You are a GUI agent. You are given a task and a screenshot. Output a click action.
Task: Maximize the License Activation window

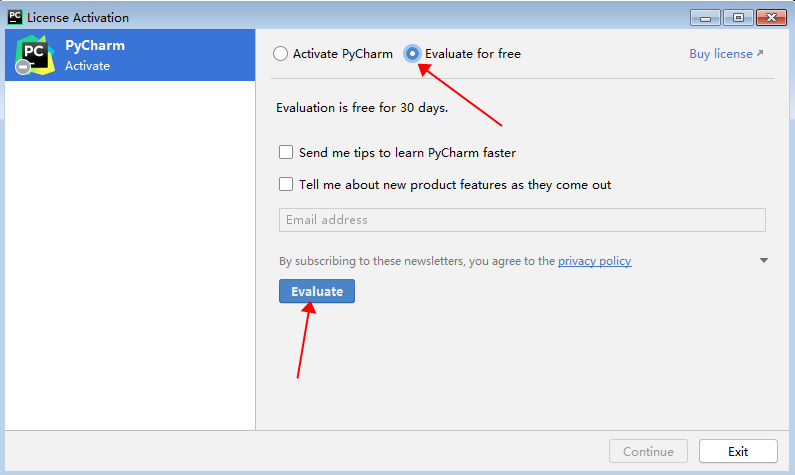(x=738, y=18)
